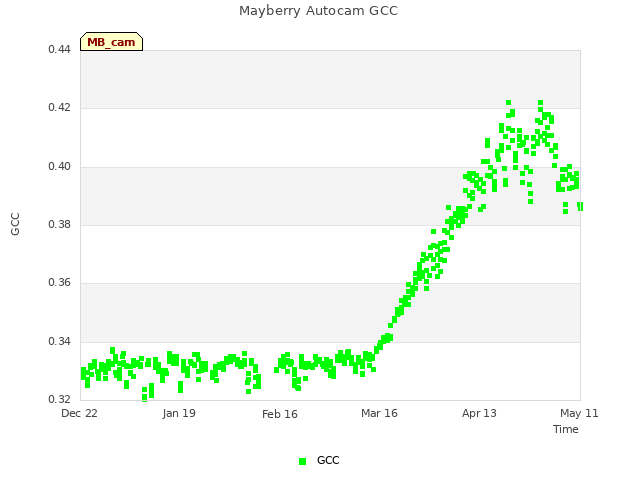Screen dimensions: 640x480
Task: Click the 0.44 y-axis tick label
Action: coord(59,49)
